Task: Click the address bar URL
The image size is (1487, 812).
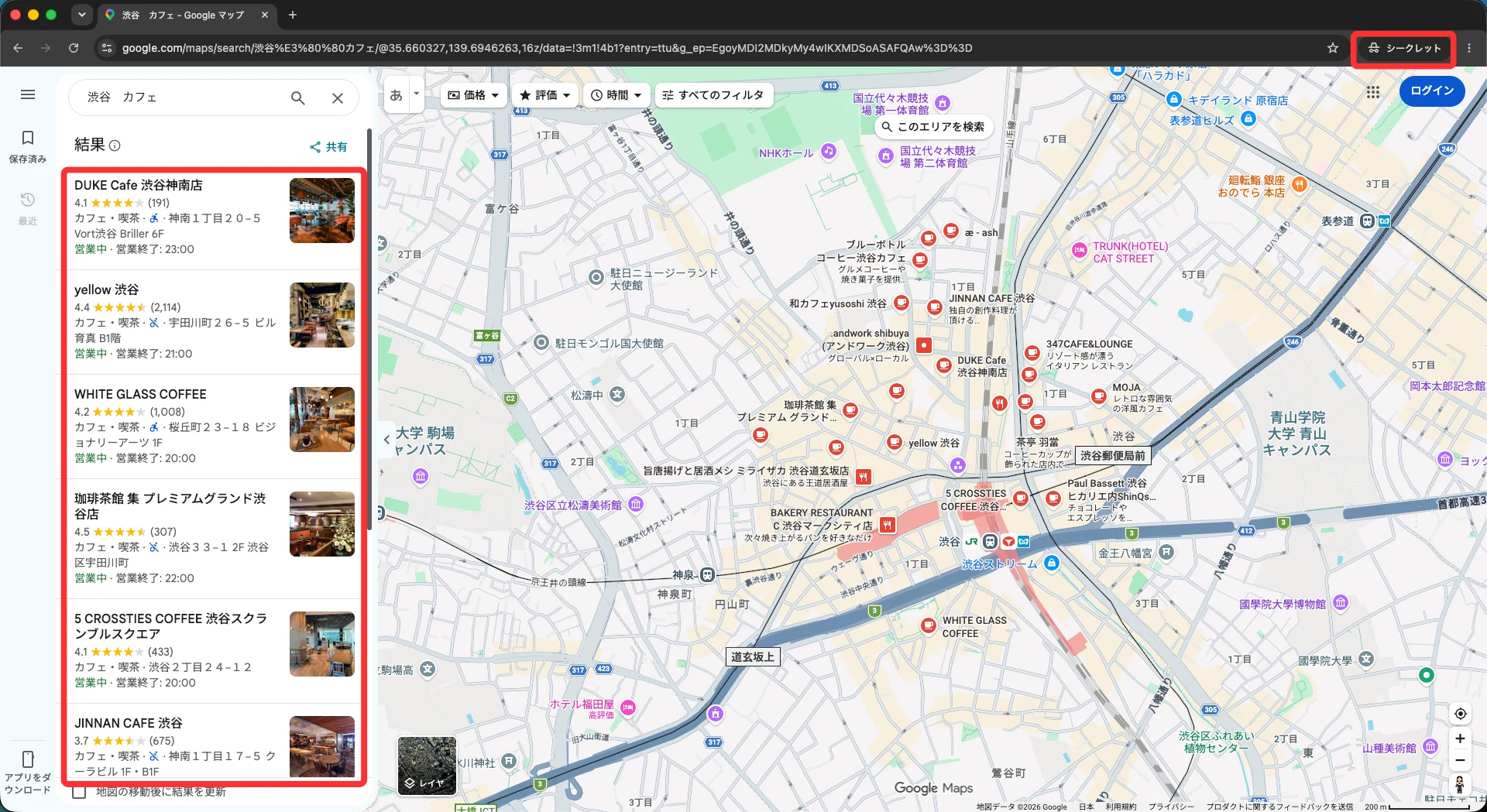Action: tap(547, 48)
